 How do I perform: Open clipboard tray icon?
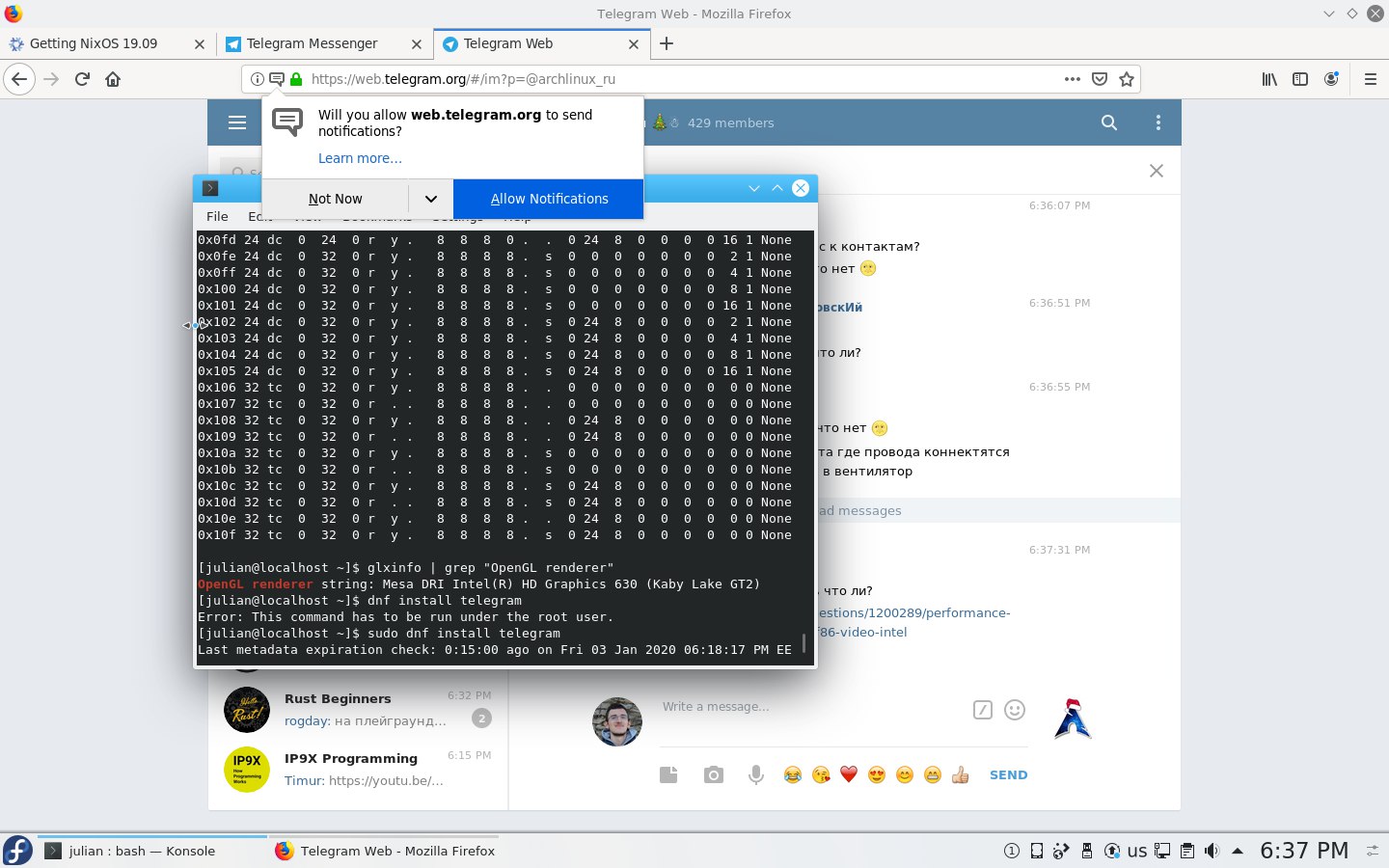1187,851
